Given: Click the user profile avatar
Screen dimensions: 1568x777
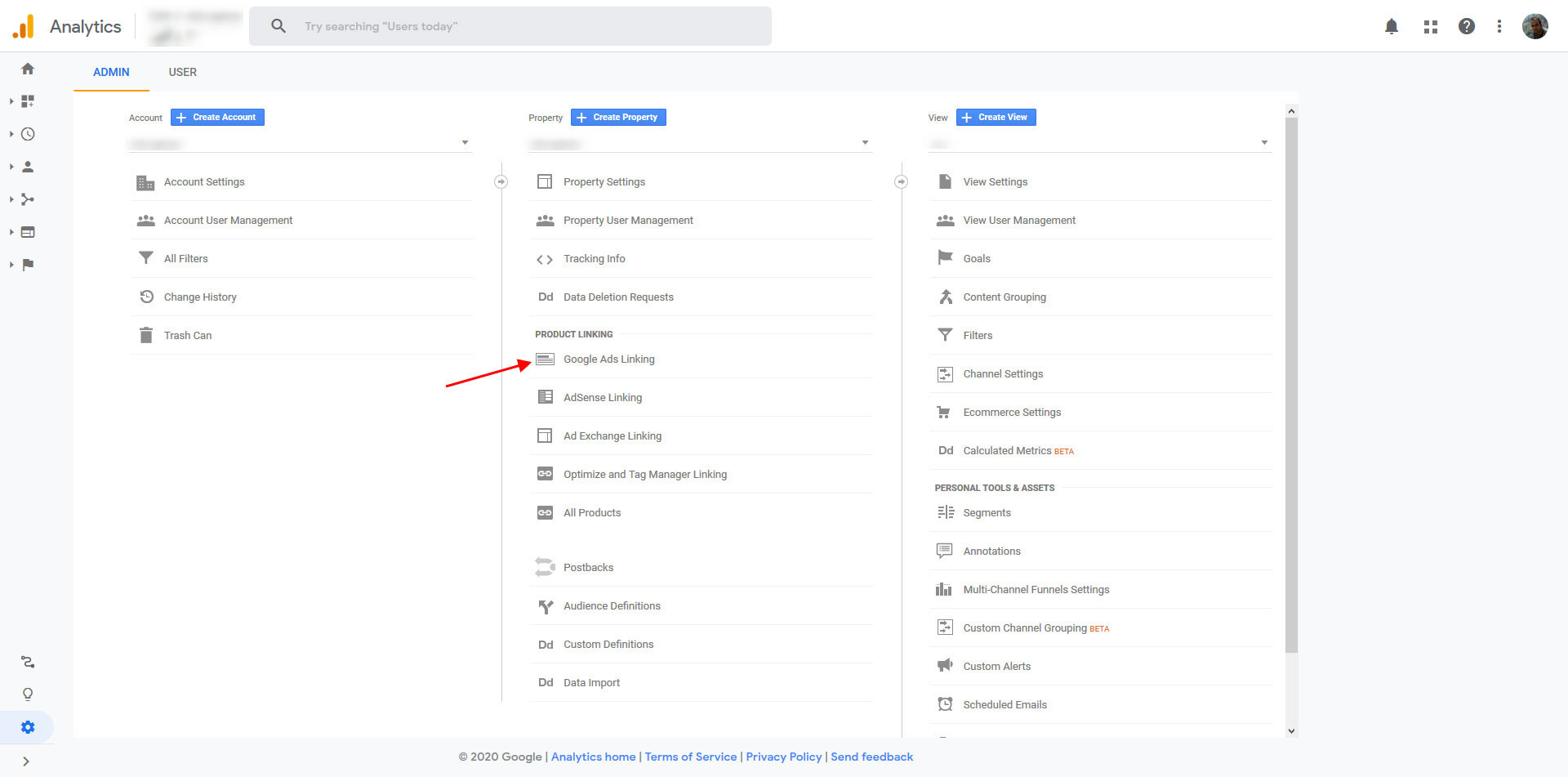Looking at the screenshot, I should (1535, 26).
